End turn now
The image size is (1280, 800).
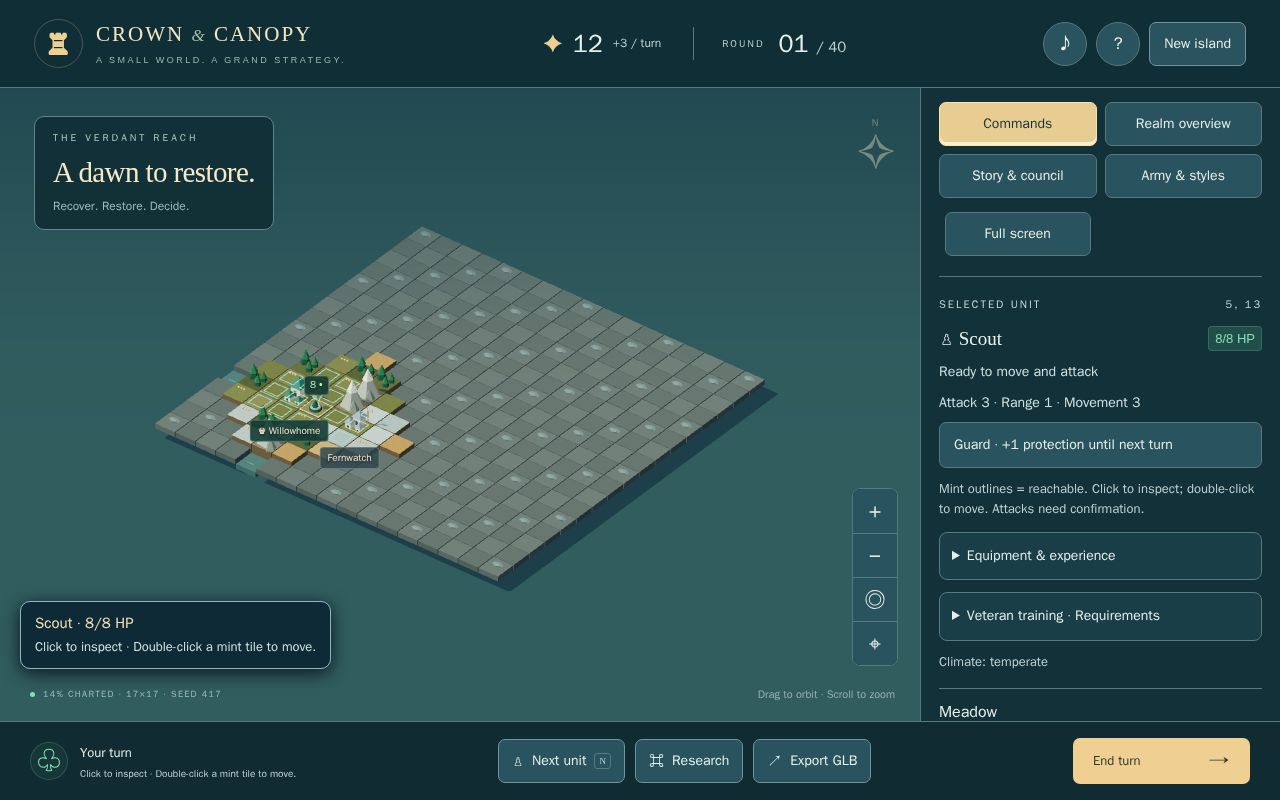(x=1161, y=761)
